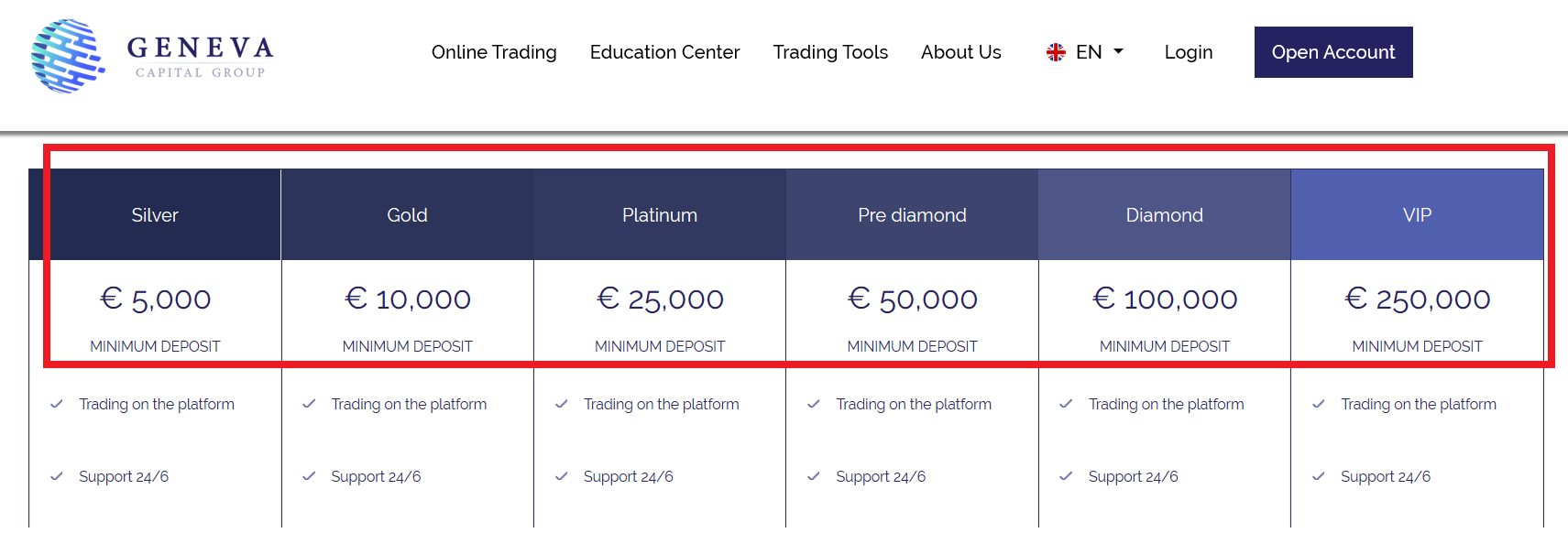Click the checkmark beside Platinum's Trading on the platform
The width and height of the screenshot is (1568, 533).
tap(562, 404)
